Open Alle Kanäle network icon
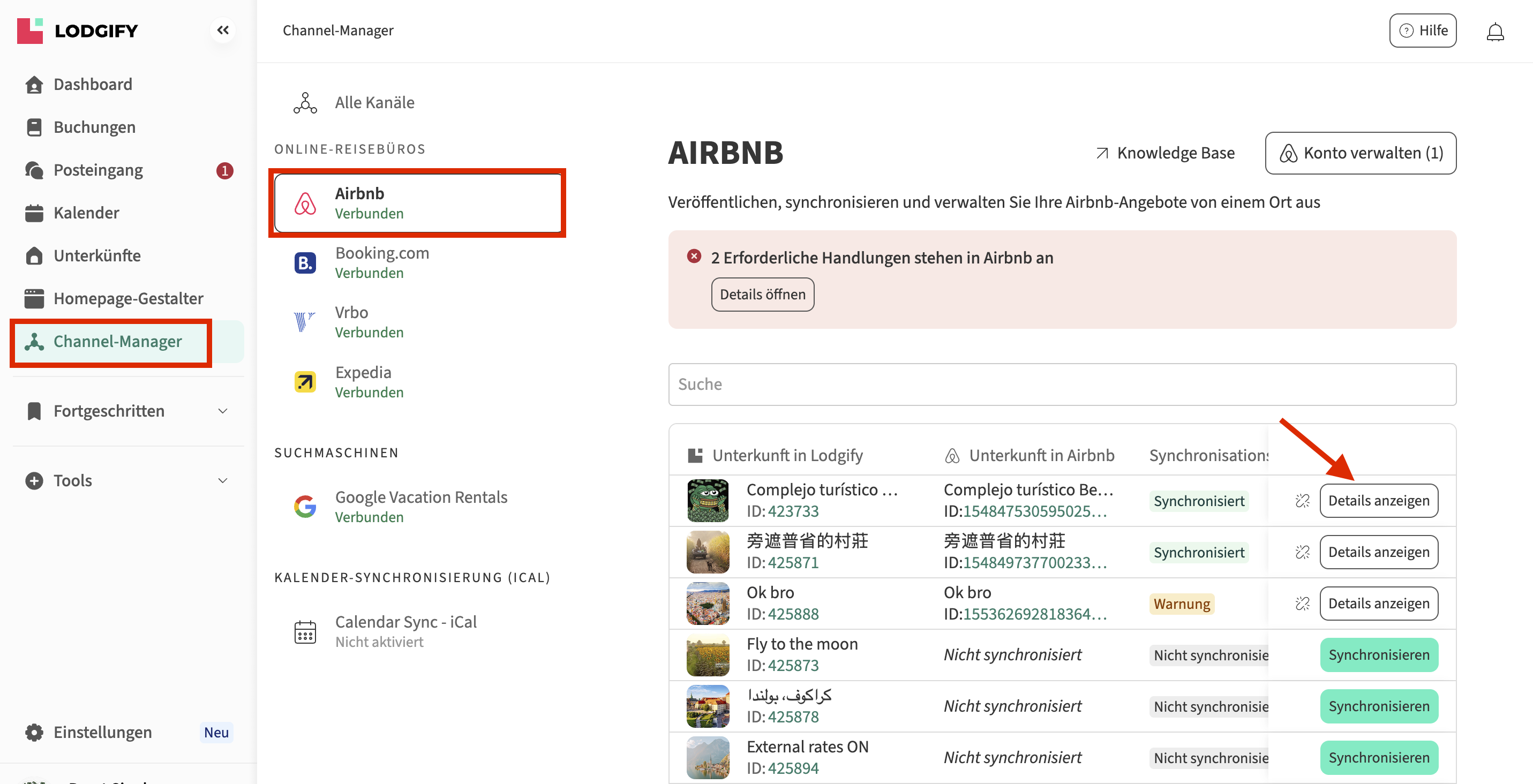Image resolution: width=1533 pixels, height=784 pixels. tap(305, 103)
